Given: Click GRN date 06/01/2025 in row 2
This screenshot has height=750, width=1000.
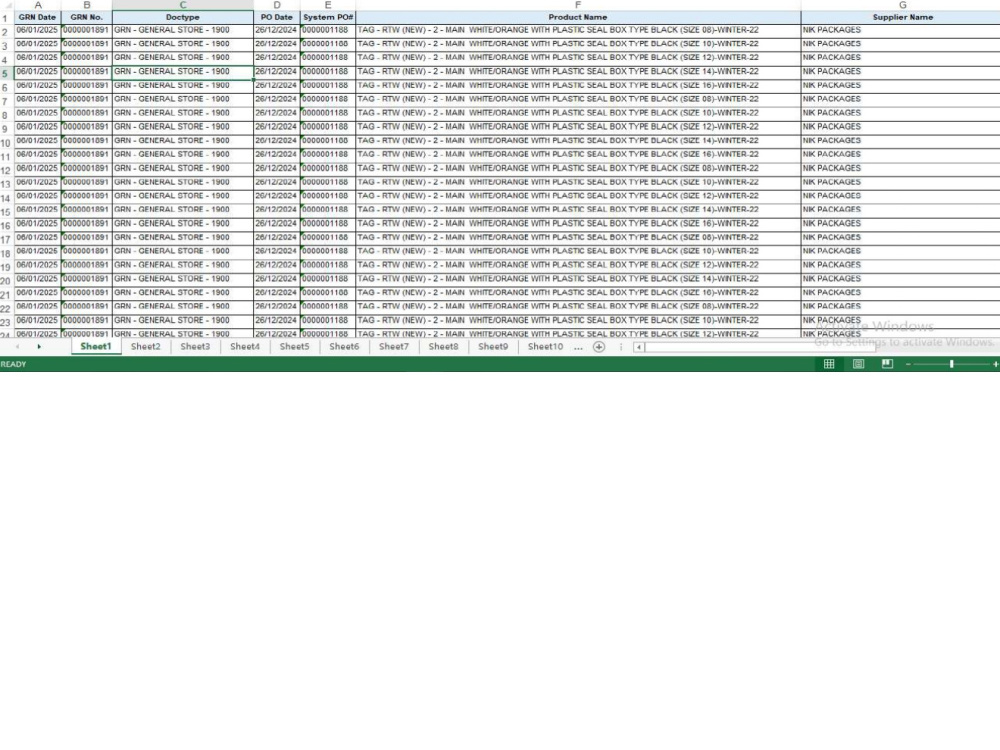Looking at the screenshot, I should coord(37,30).
